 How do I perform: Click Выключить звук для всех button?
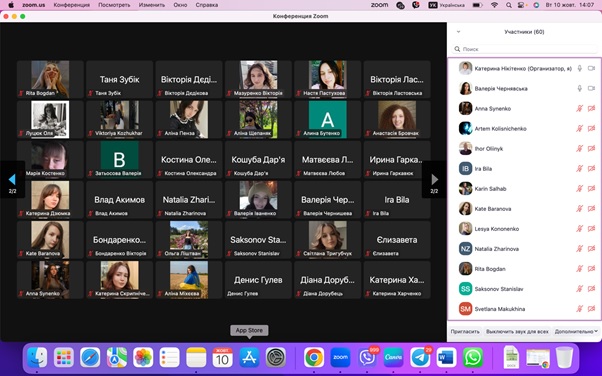pyautogui.click(x=517, y=331)
